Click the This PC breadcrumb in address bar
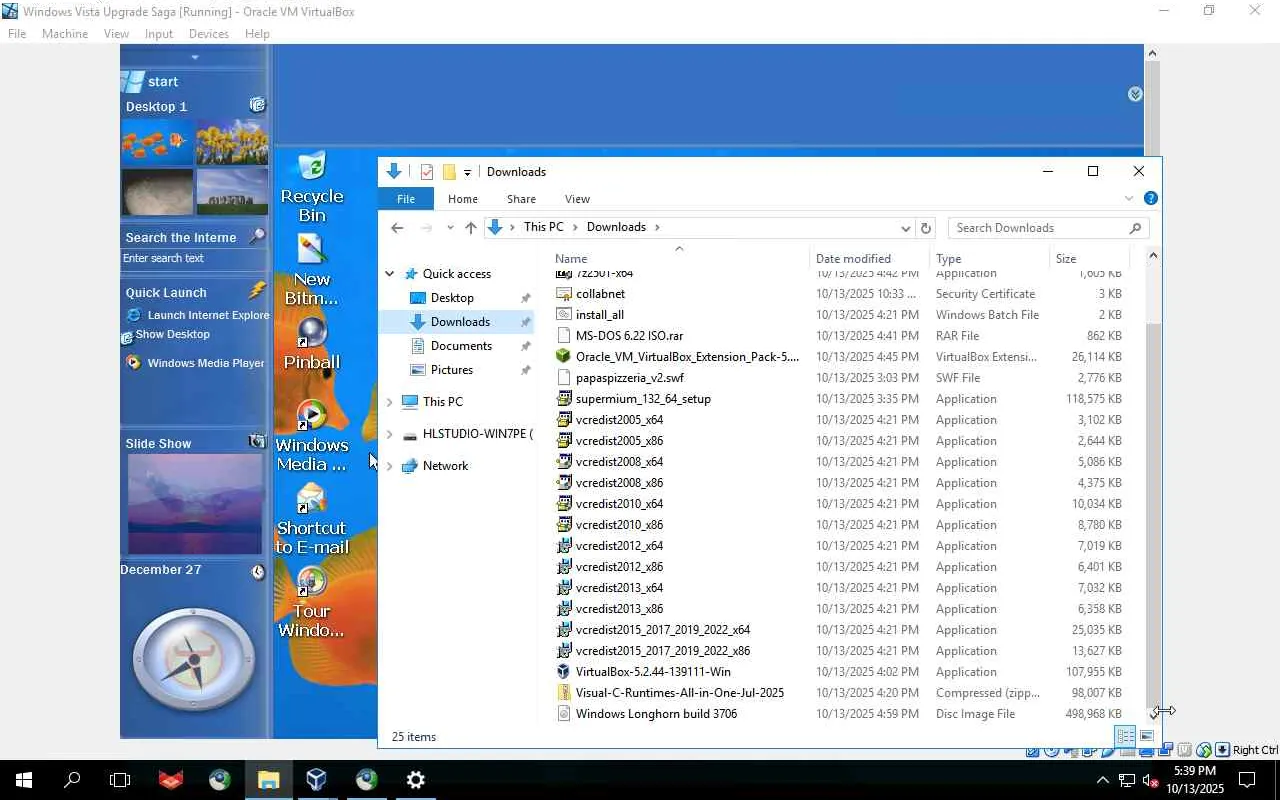The image size is (1280, 800). coord(543,227)
